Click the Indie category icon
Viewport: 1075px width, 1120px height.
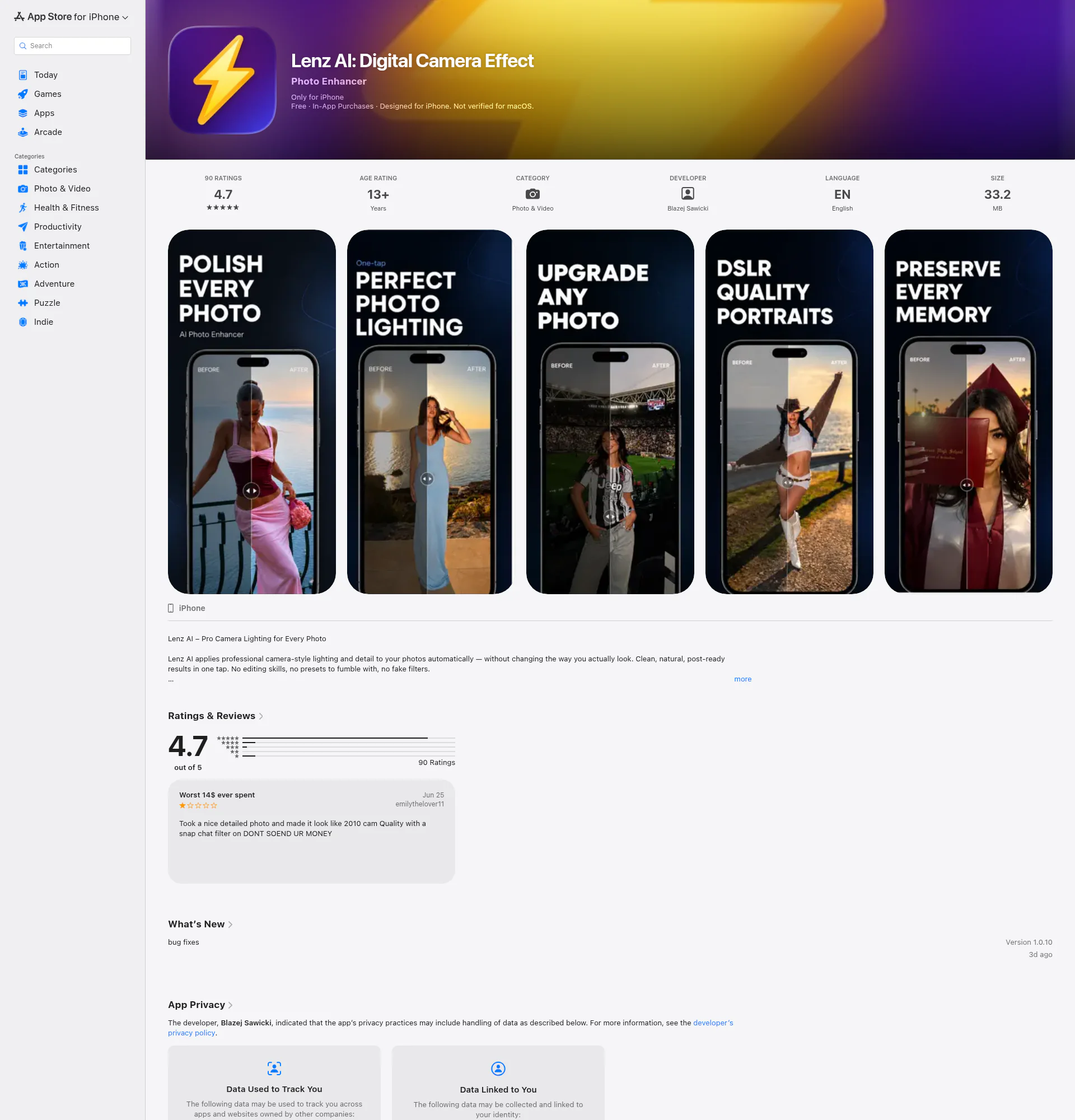[x=23, y=321]
